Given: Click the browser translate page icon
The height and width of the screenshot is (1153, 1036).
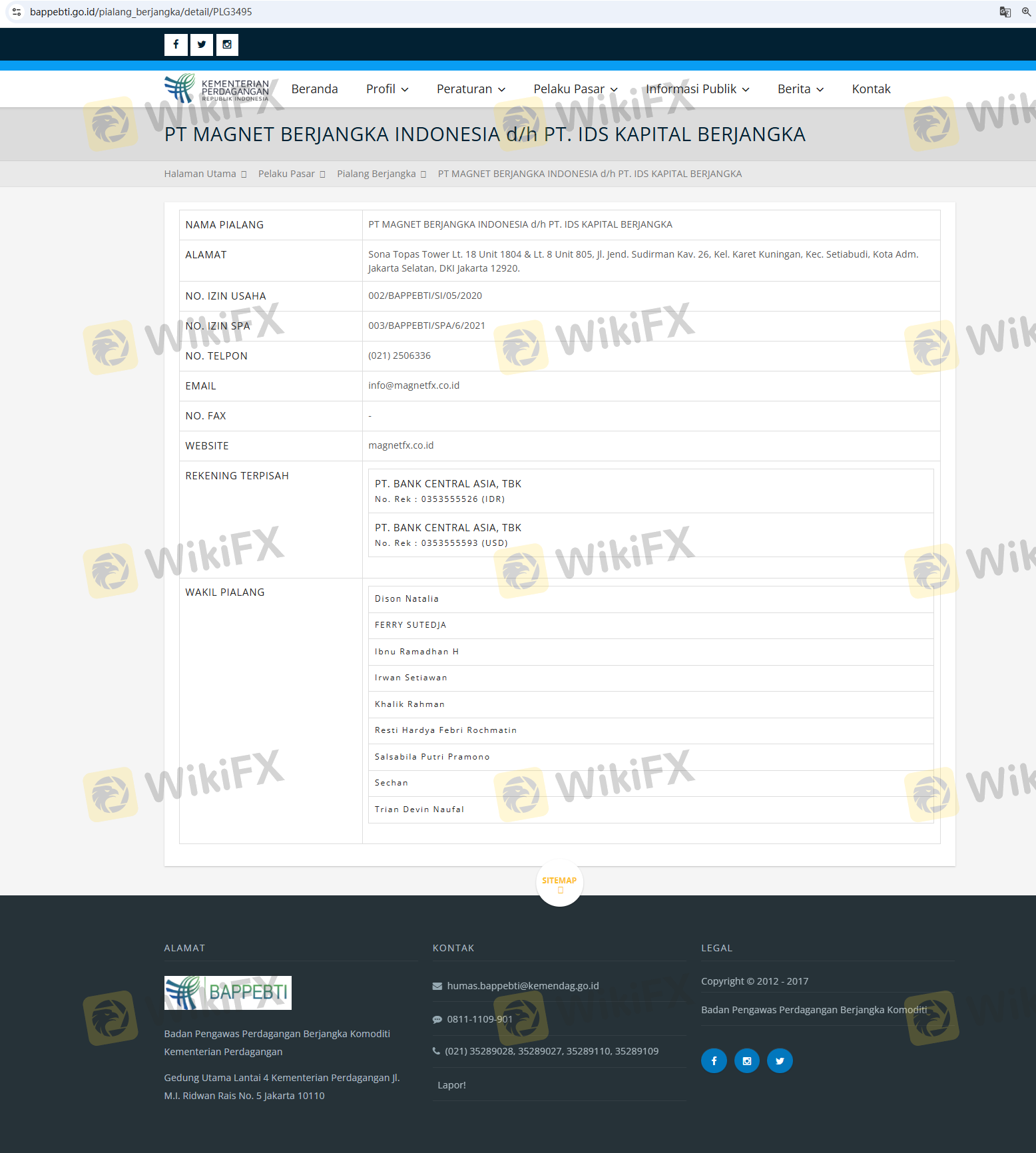Looking at the screenshot, I should (x=1005, y=12).
